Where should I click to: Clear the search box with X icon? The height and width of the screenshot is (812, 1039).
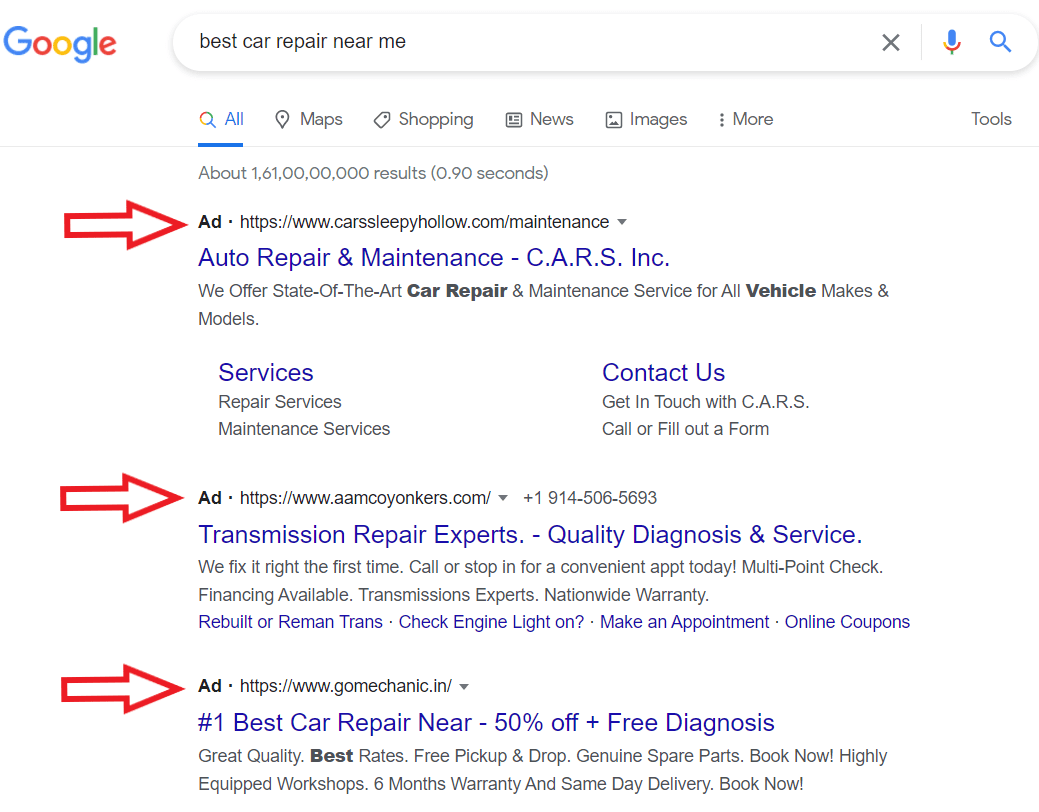click(x=890, y=42)
